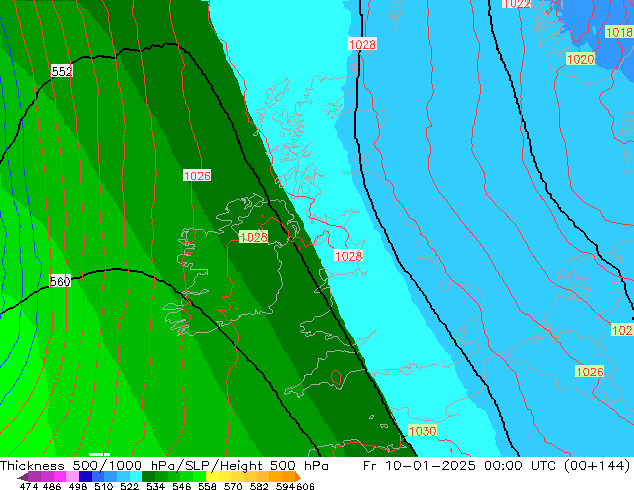Click the purple arrow at the legend's left end
634x490 pixels.
coord(22,477)
